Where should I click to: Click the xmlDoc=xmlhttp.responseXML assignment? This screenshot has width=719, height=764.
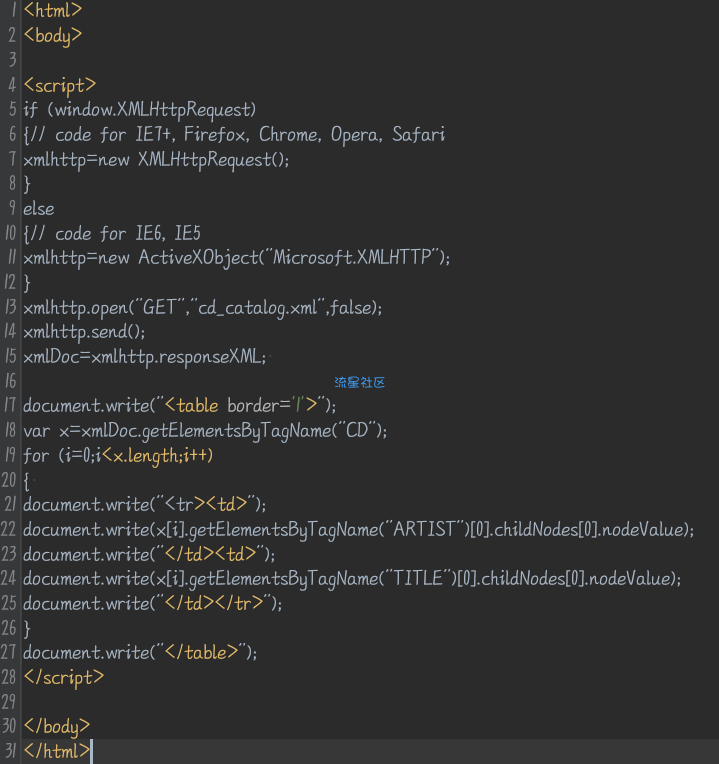pyautogui.click(x=145, y=356)
